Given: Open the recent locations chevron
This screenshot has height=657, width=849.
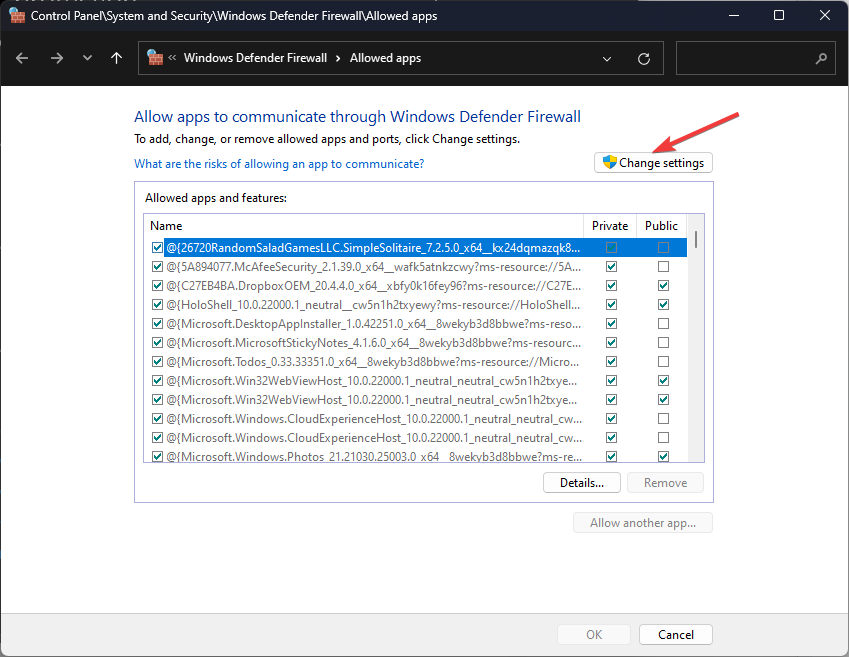Looking at the screenshot, I should coord(87,58).
